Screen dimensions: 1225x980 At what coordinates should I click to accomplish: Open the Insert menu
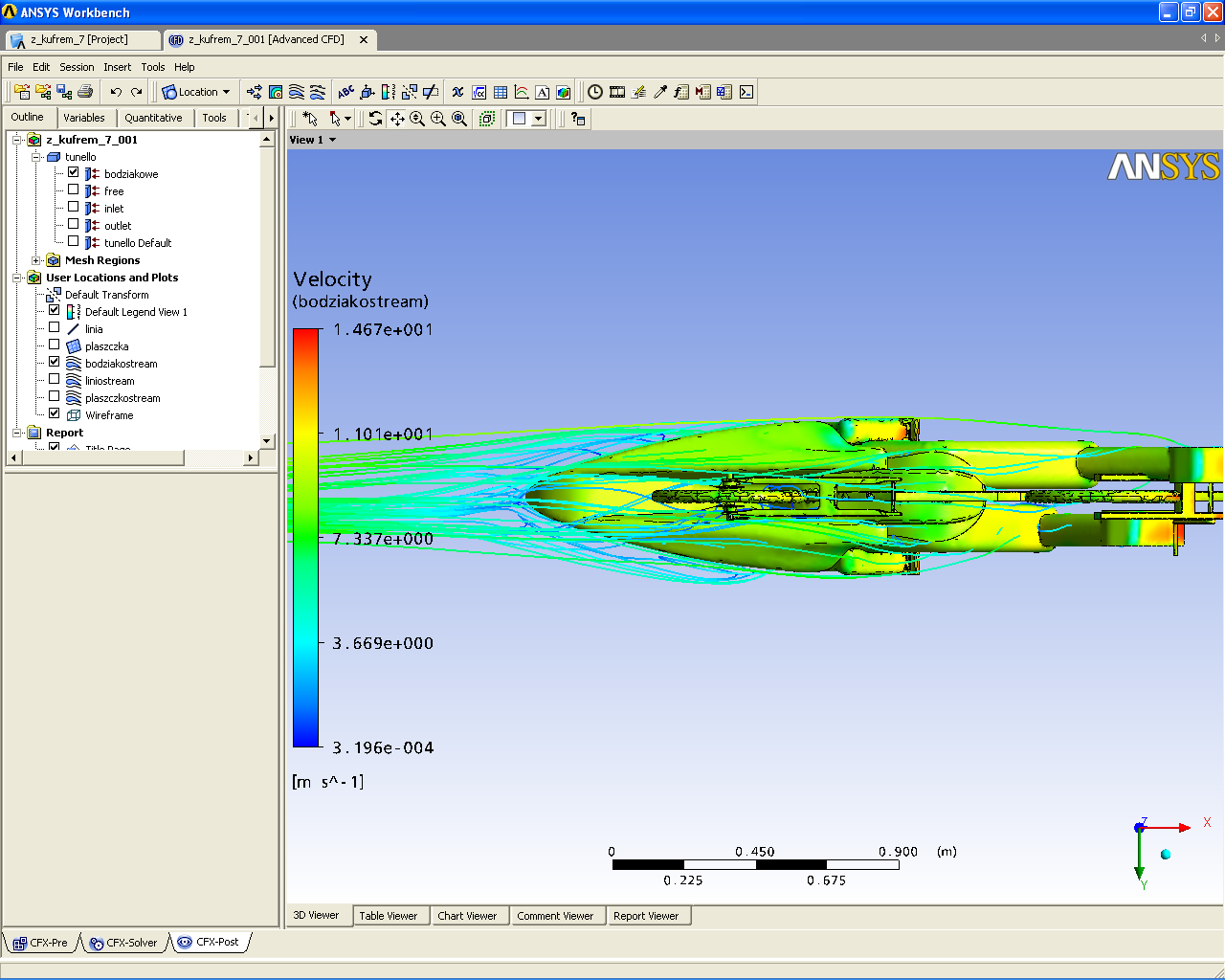[x=117, y=67]
